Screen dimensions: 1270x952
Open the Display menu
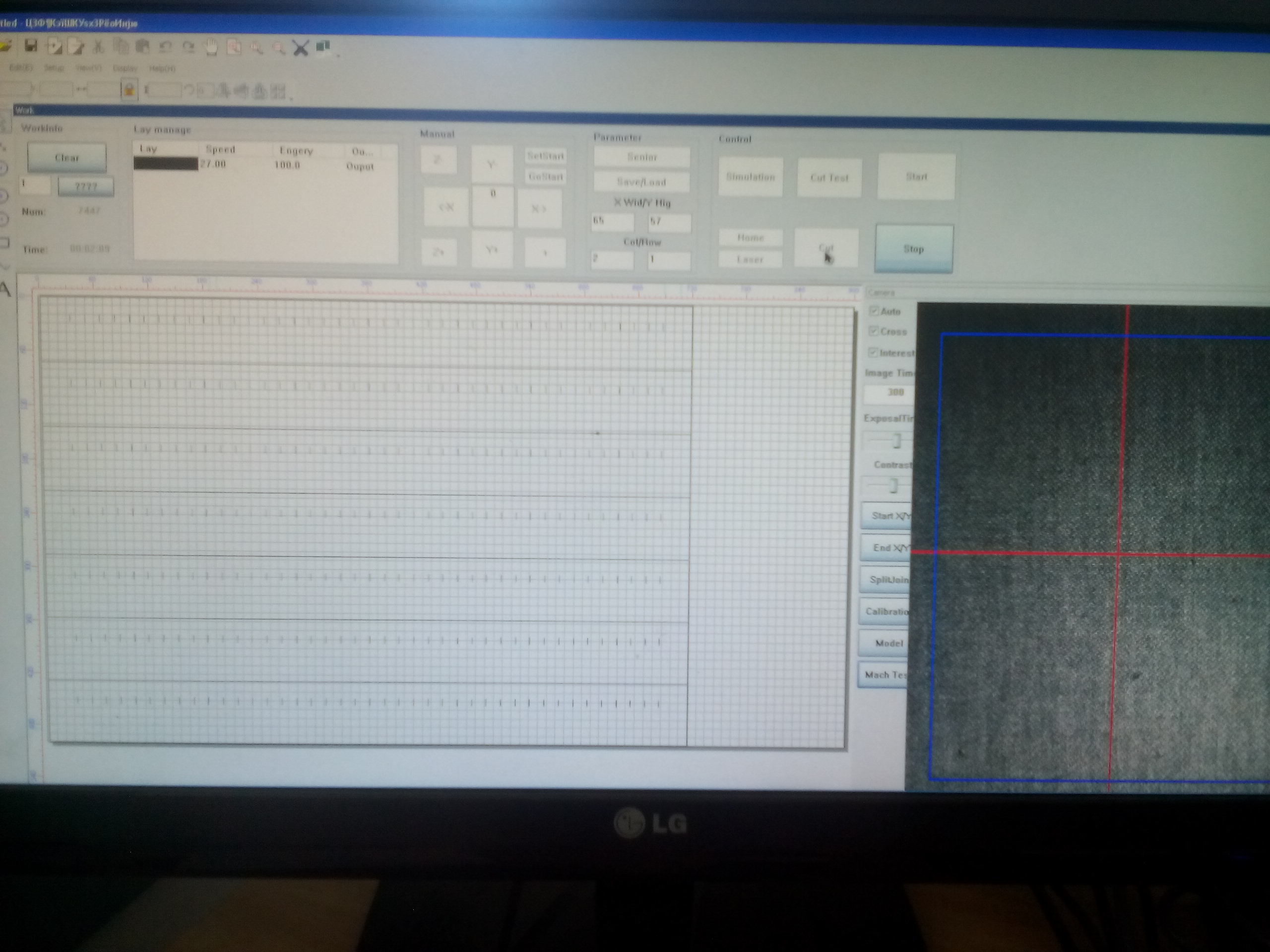[x=125, y=68]
